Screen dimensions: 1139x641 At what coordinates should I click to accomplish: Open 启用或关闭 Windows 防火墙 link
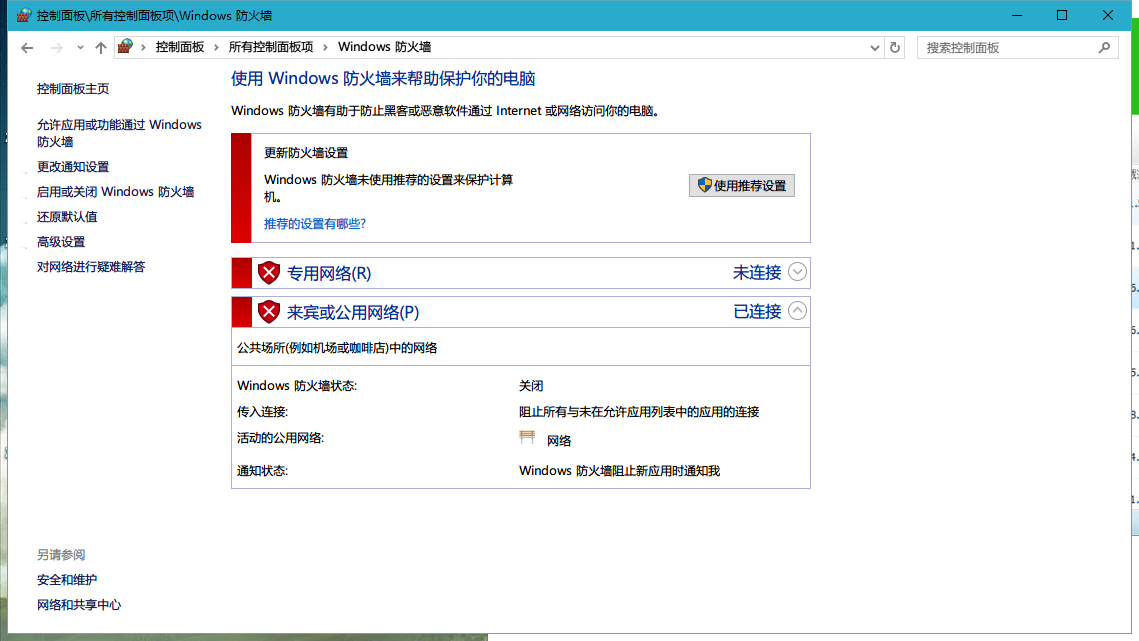click(115, 192)
